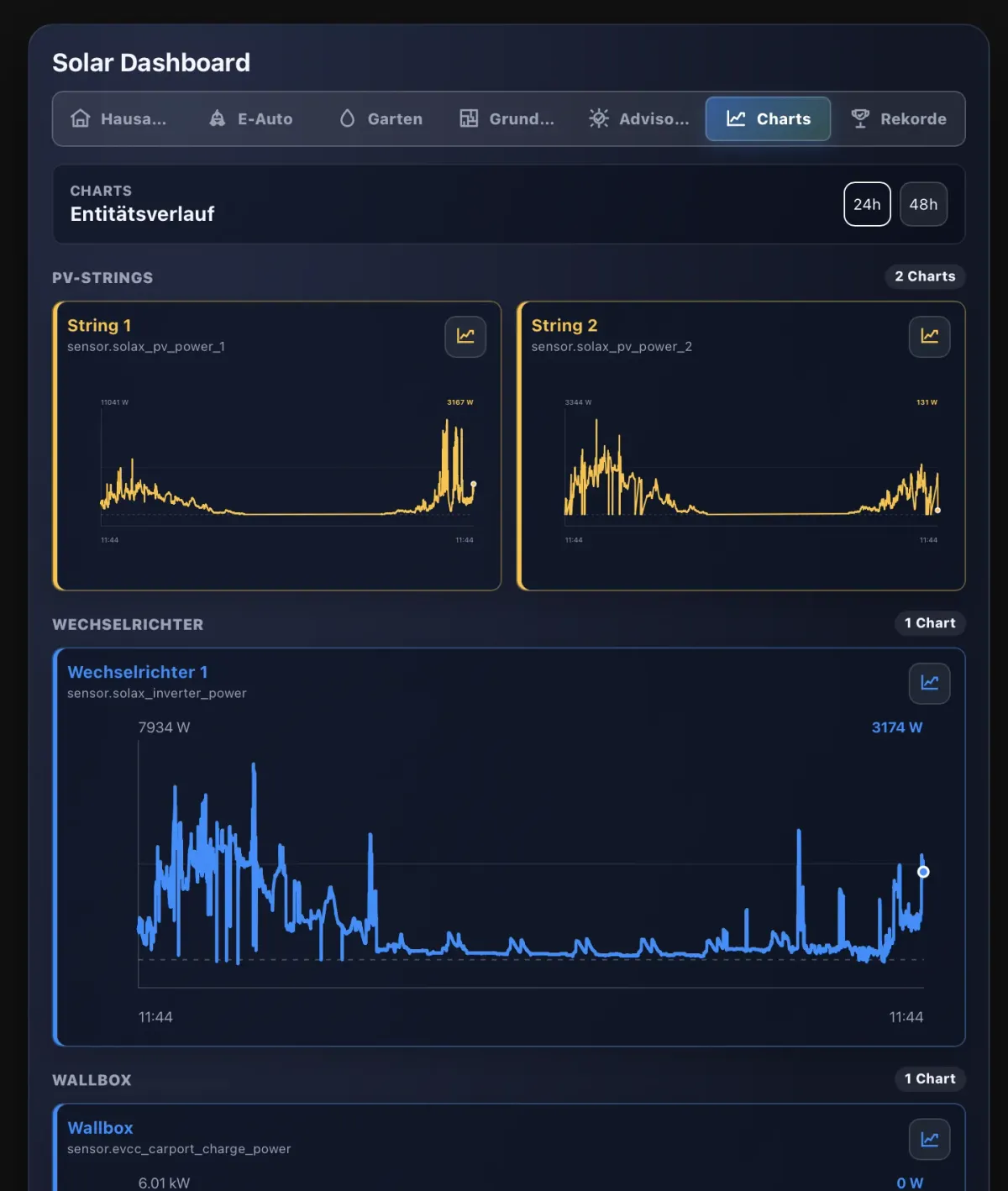1008x1191 pixels.
Task: Click the 3174 W current value
Action: (897, 727)
